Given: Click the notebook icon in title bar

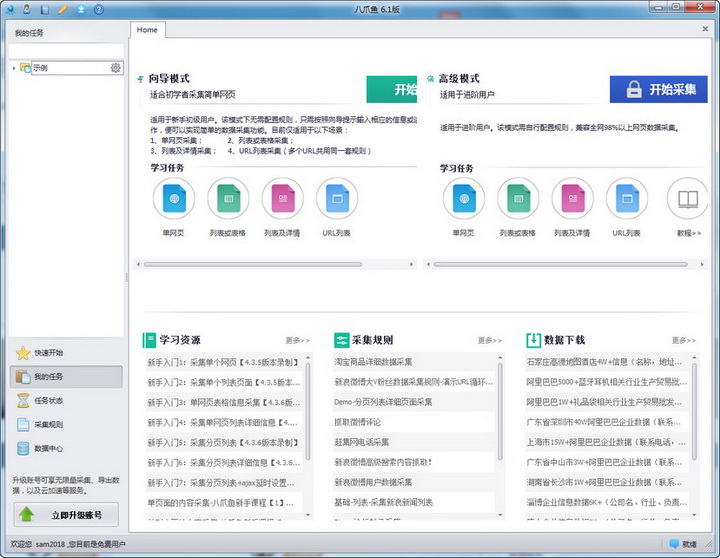Looking at the screenshot, I should (45, 9).
